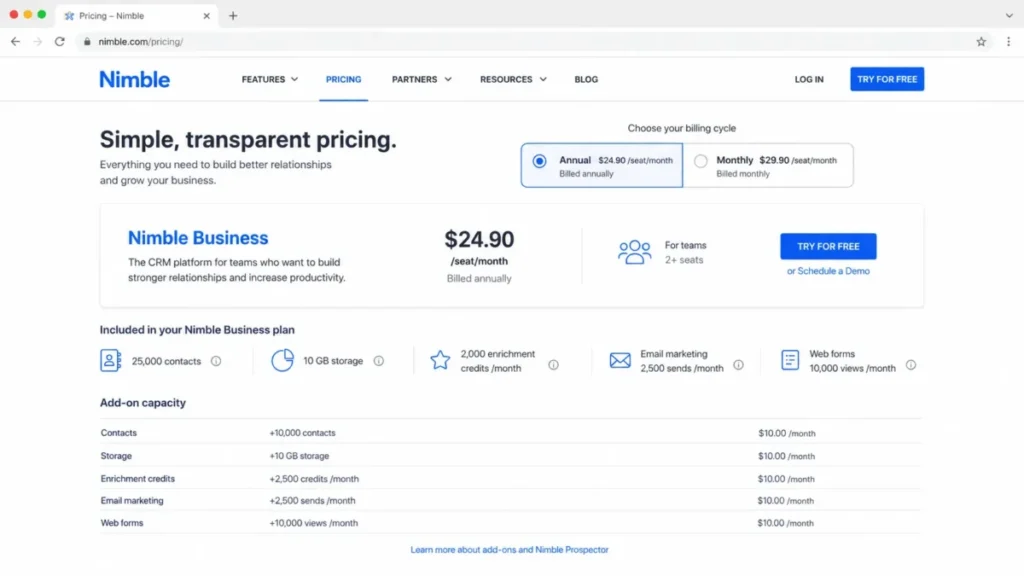Bookmark this page with the star icon

pos(981,41)
